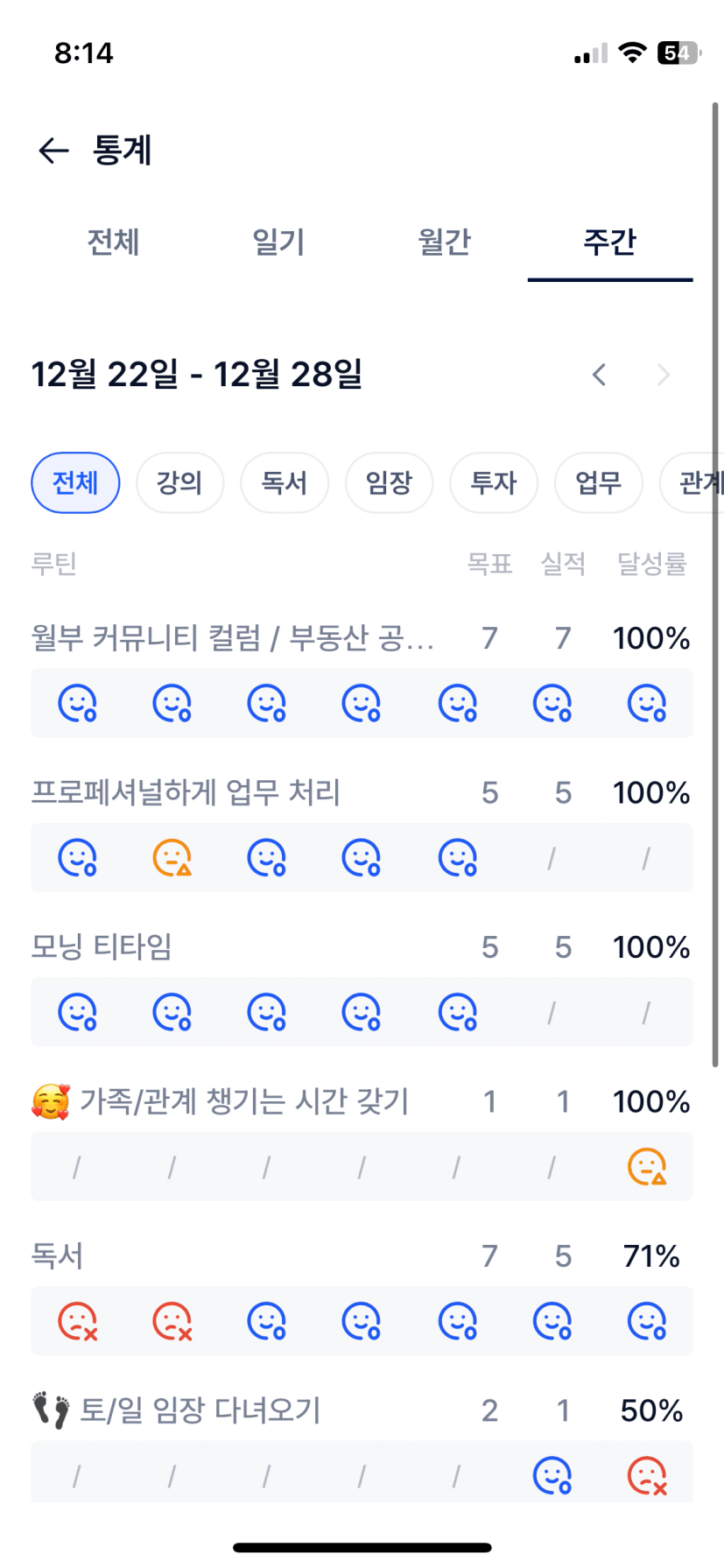Switch to the 월간 tab

click(444, 242)
